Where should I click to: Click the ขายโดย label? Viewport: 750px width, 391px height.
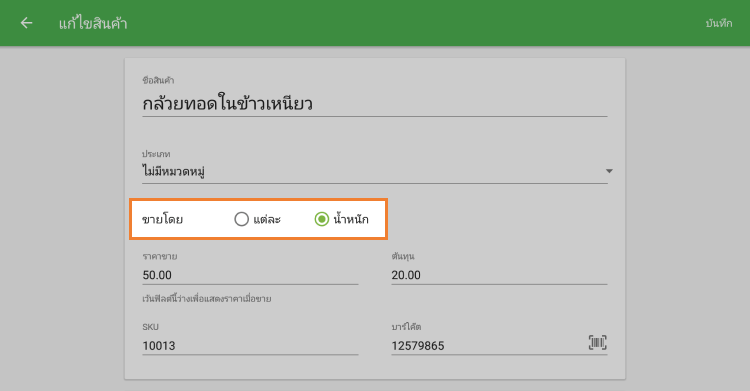coord(163,220)
